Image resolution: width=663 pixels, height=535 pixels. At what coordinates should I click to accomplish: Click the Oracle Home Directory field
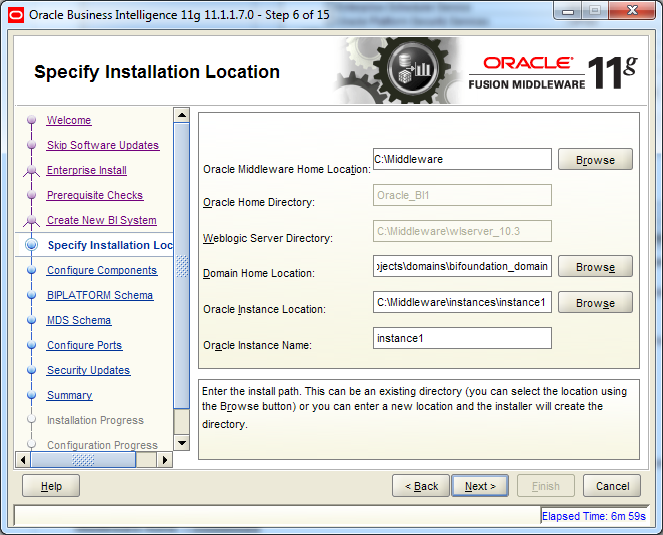pos(462,195)
